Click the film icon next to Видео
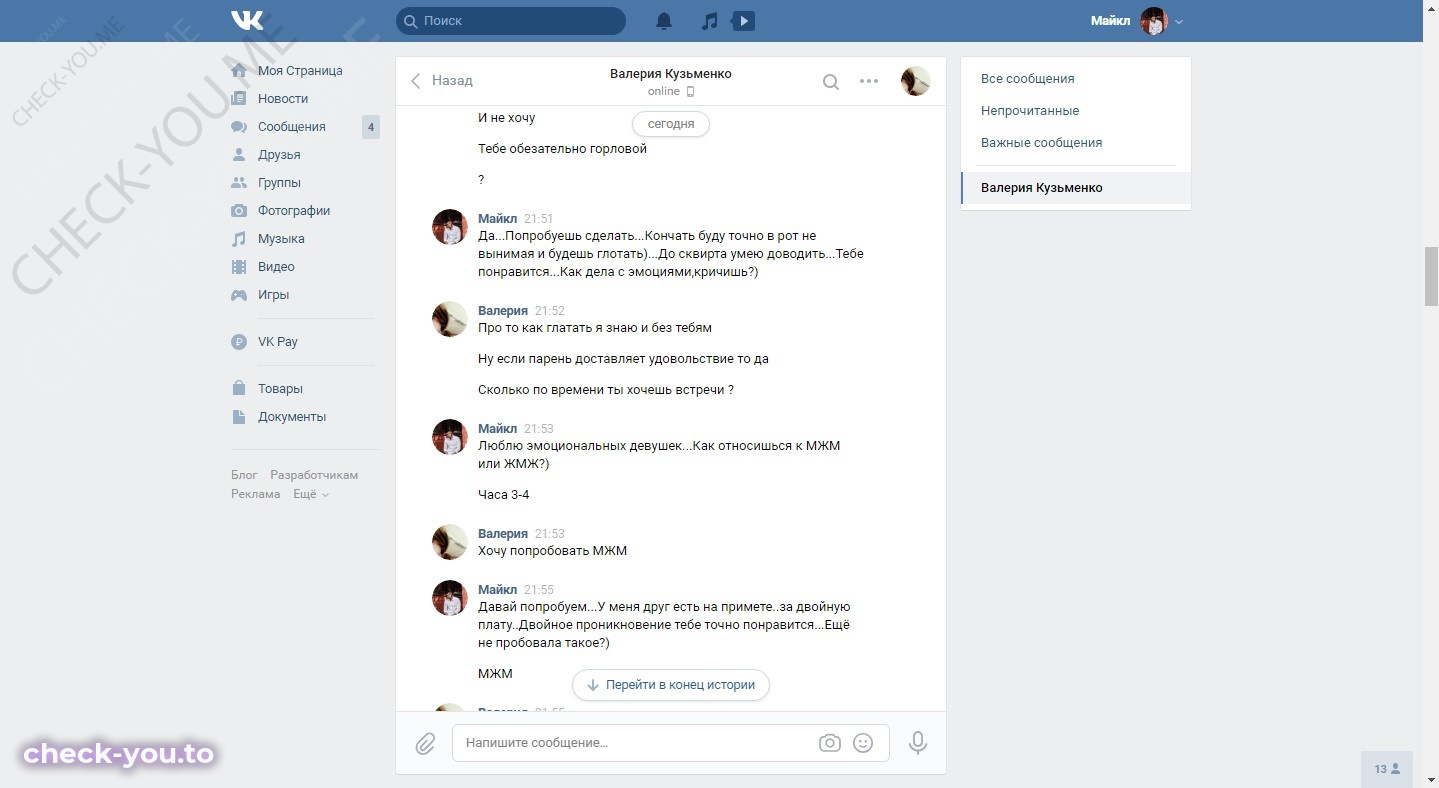 [x=239, y=267]
